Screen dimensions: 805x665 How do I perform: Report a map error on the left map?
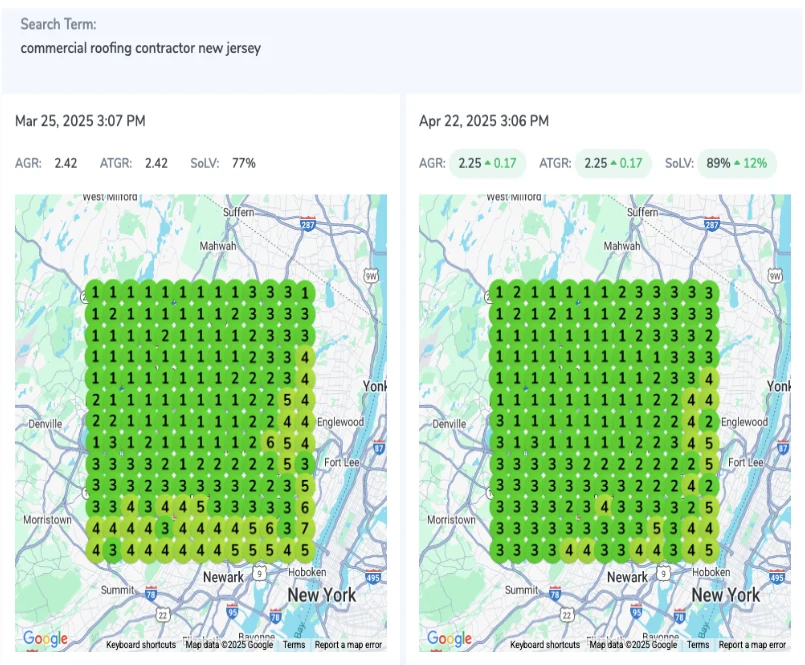coord(349,645)
